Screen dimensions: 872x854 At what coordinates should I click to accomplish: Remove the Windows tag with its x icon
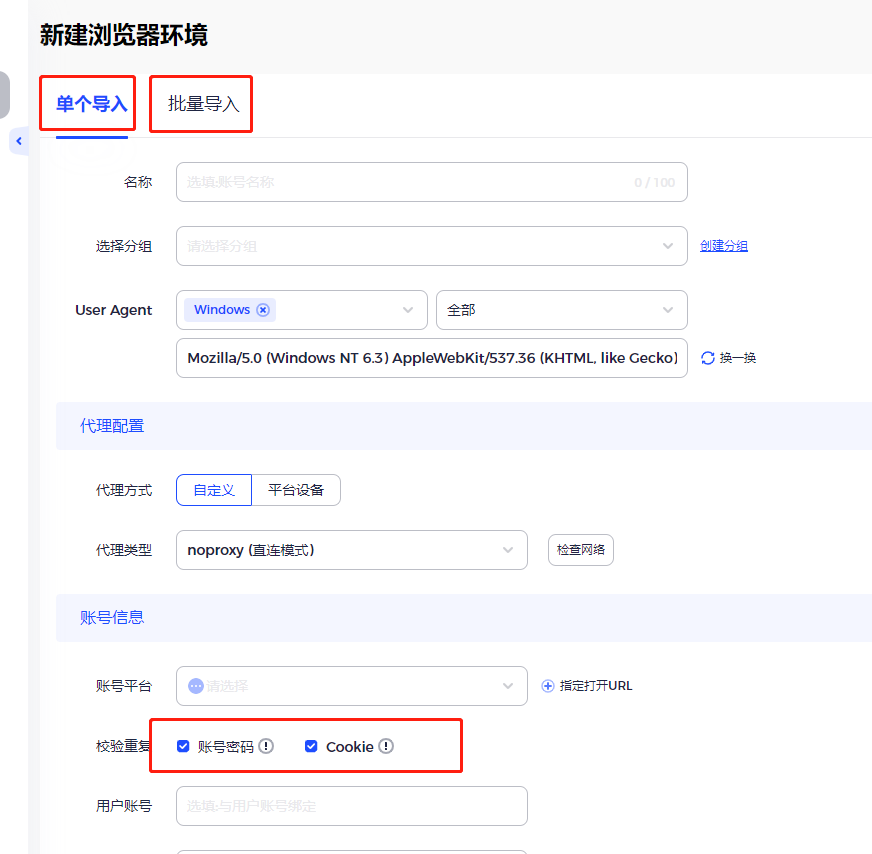click(263, 310)
